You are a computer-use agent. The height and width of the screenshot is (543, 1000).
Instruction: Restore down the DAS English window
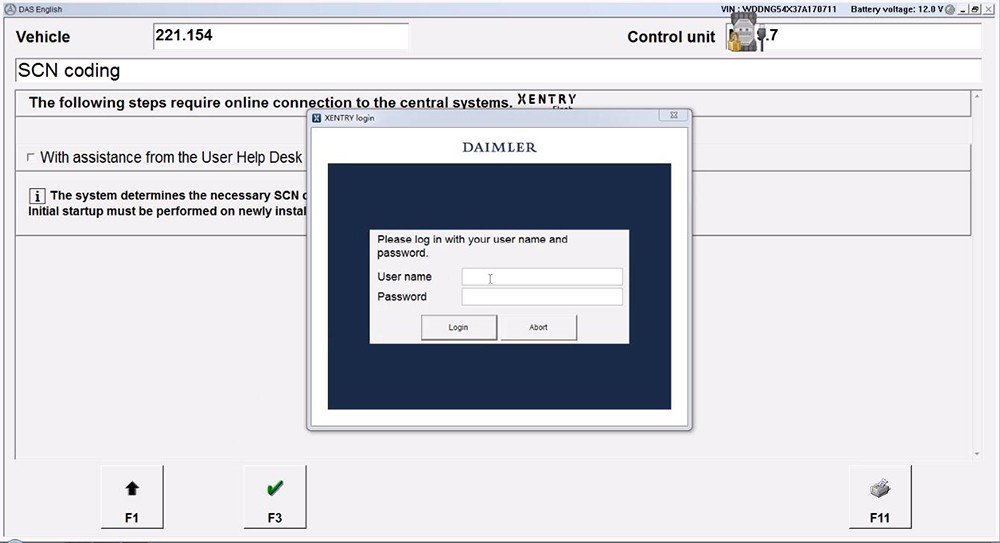(x=974, y=10)
